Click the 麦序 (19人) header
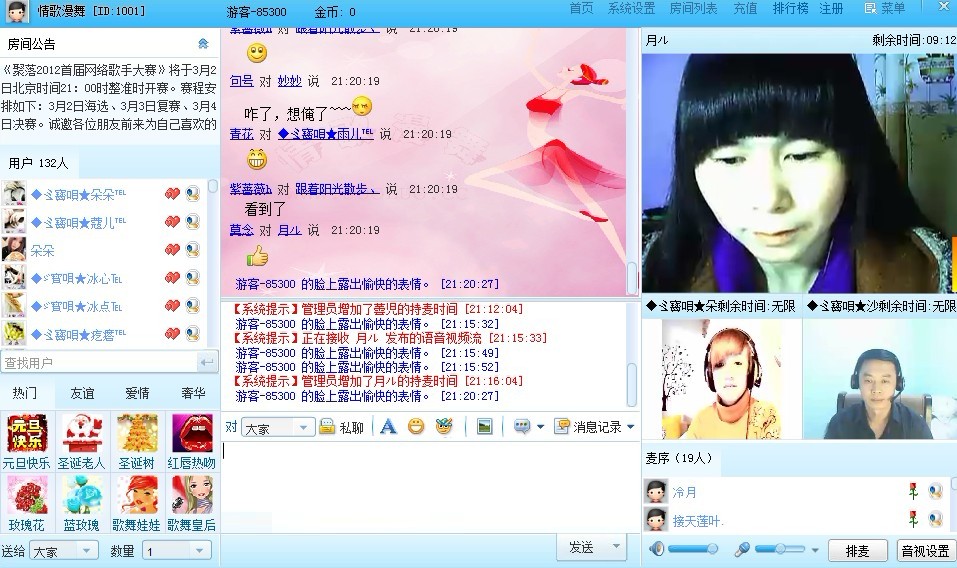Image resolution: width=957 pixels, height=568 pixels. (679, 458)
